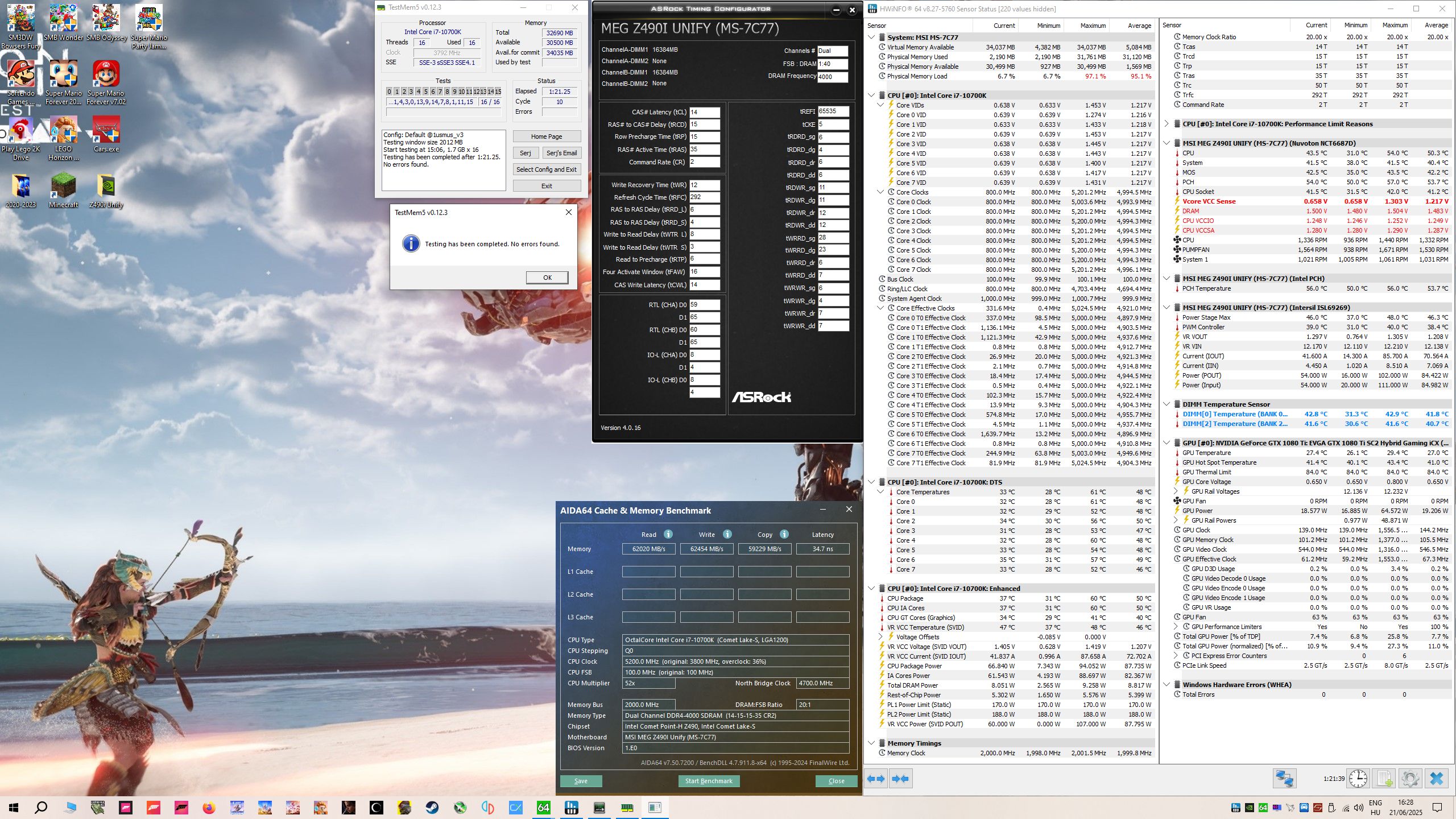Click Serj's Email button in TestMem5
Image resolution: width=1456 pixels, height=819 pixels.
click(x=561, y=153)
